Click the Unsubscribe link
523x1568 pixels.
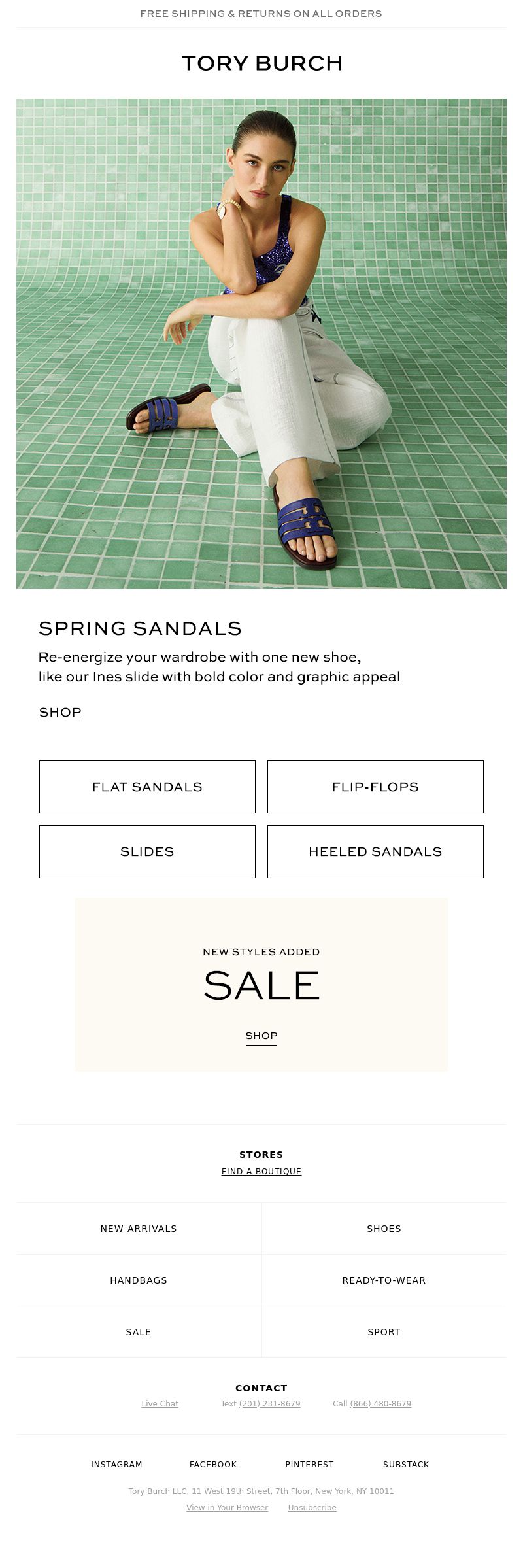click(x=312, y=1507)
